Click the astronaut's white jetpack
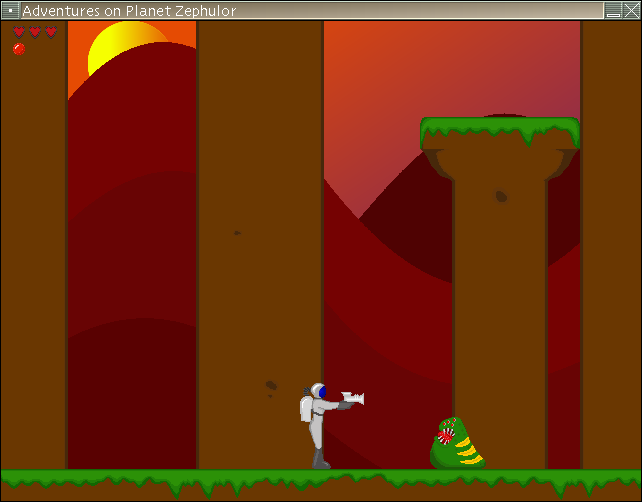The width and height of the screenshot is (642, 502). 306,409
